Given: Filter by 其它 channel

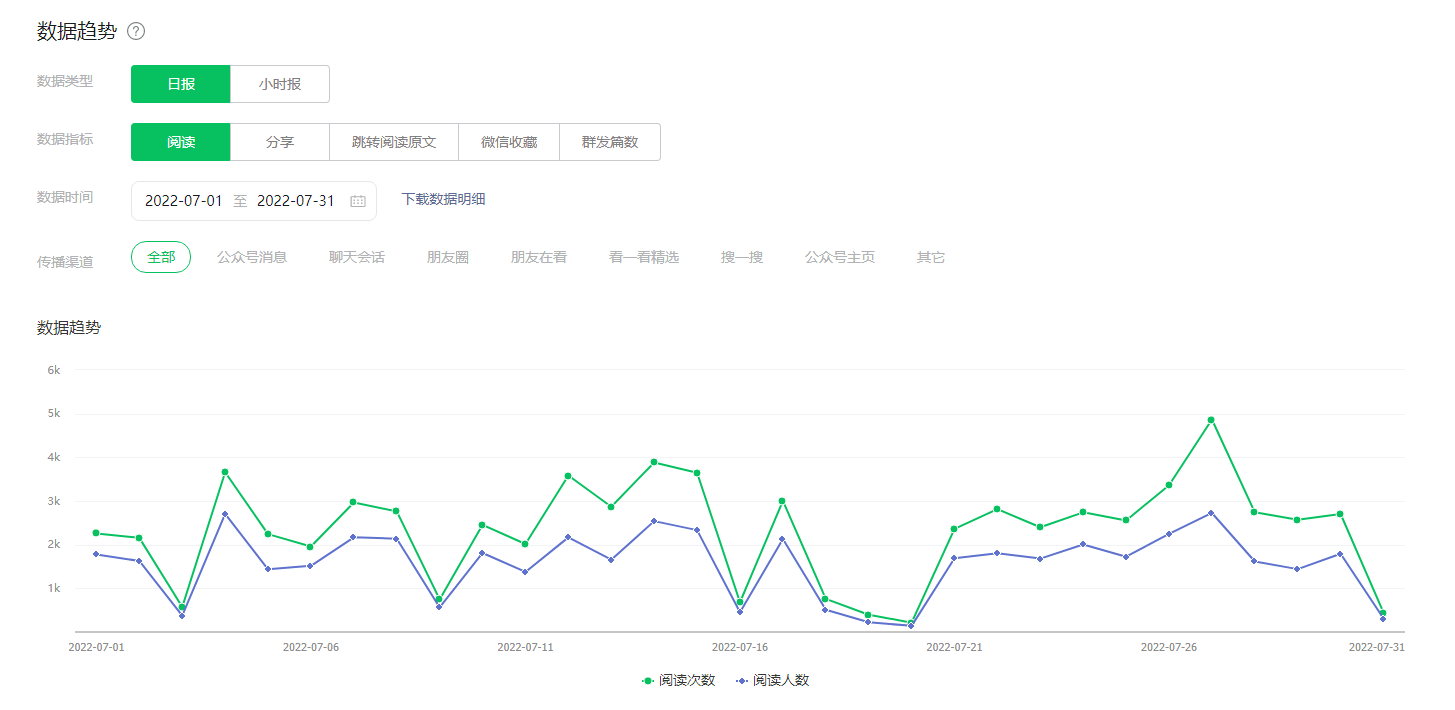Looking at the screenshot, I should click(931, 257).
